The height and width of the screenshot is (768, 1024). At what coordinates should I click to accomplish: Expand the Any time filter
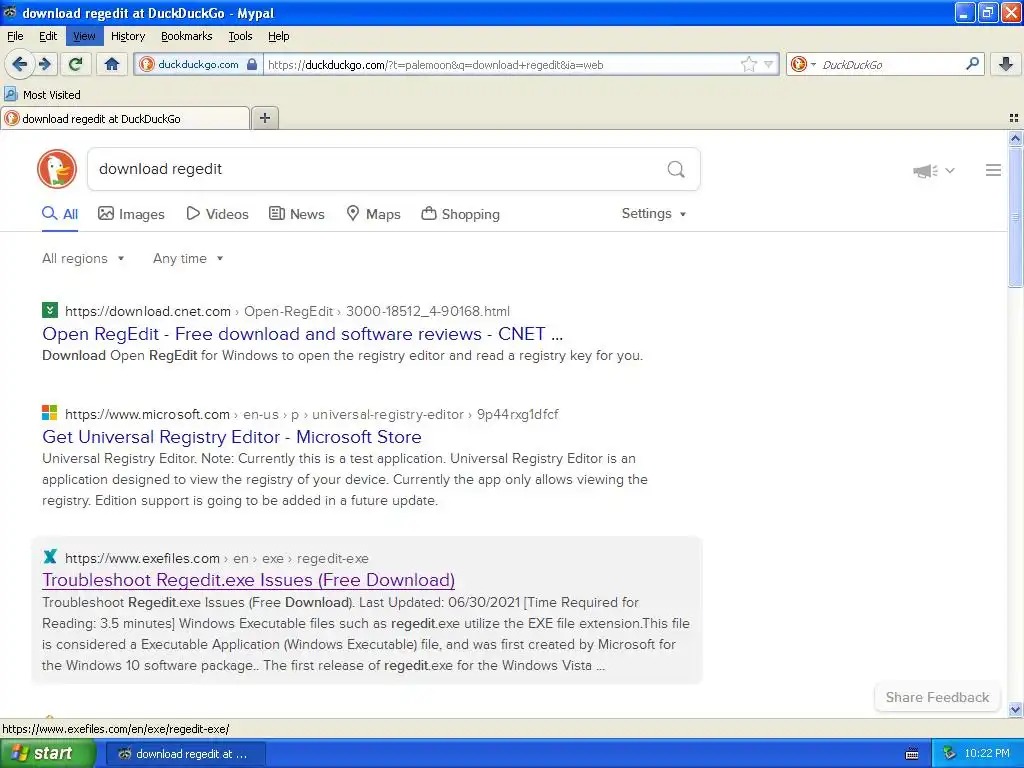pos(188,258)
